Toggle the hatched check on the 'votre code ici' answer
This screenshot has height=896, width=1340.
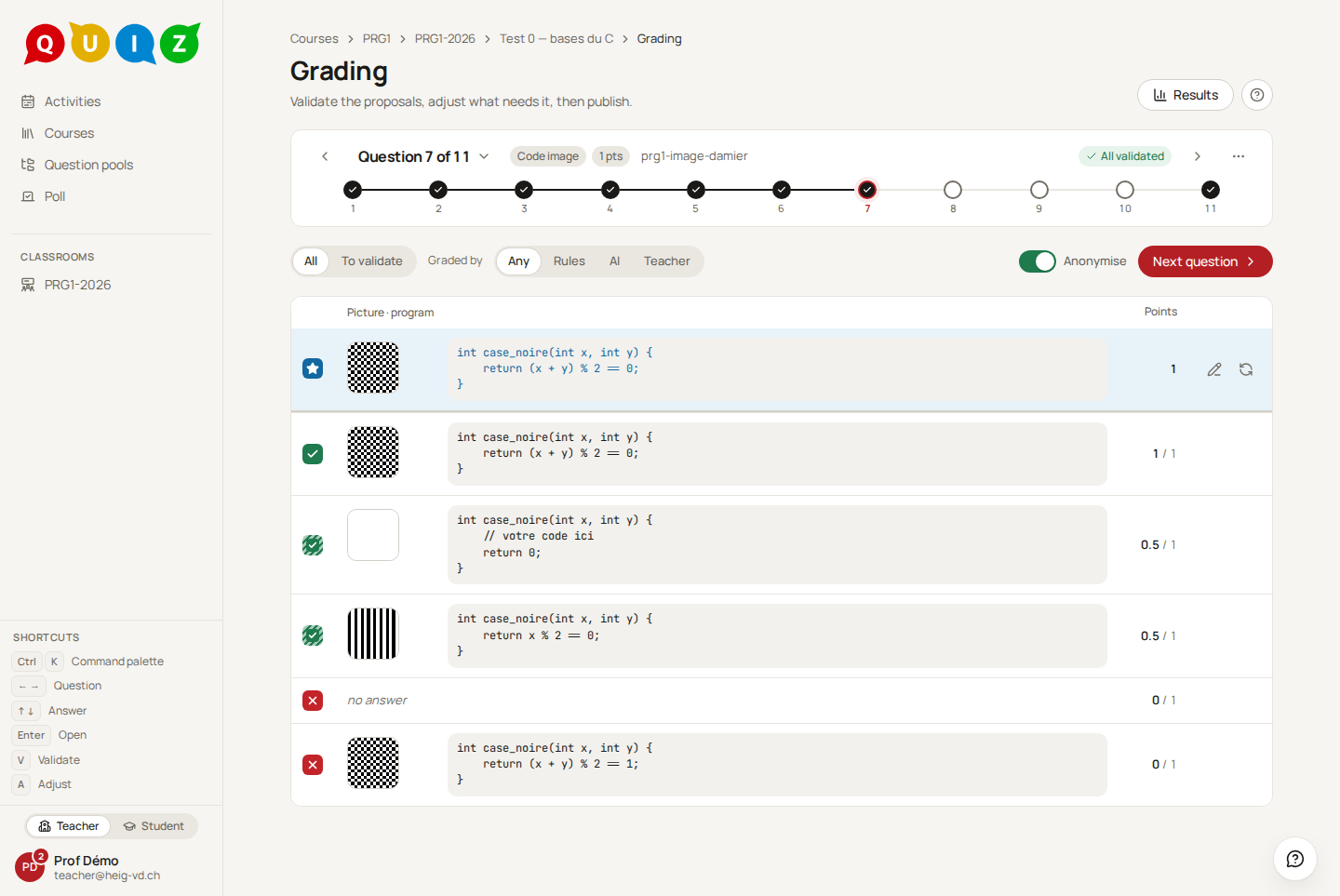coord(313,545)
